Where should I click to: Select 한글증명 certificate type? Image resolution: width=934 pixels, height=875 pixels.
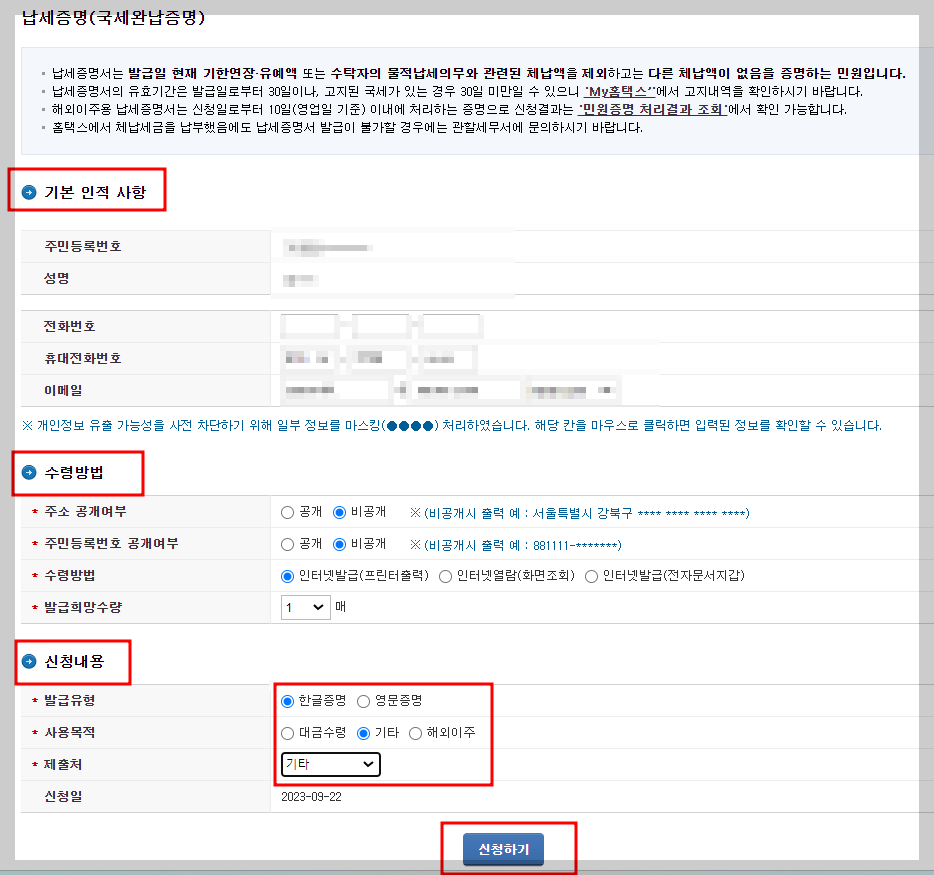tap(285, 700)
